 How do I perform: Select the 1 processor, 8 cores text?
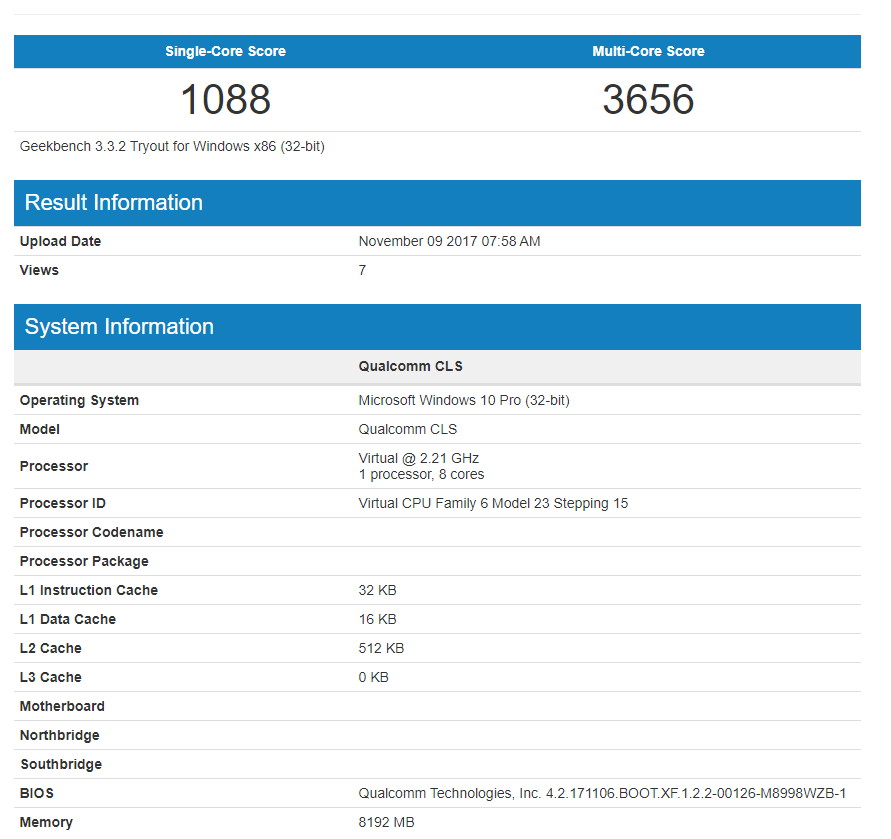(421, 475)
